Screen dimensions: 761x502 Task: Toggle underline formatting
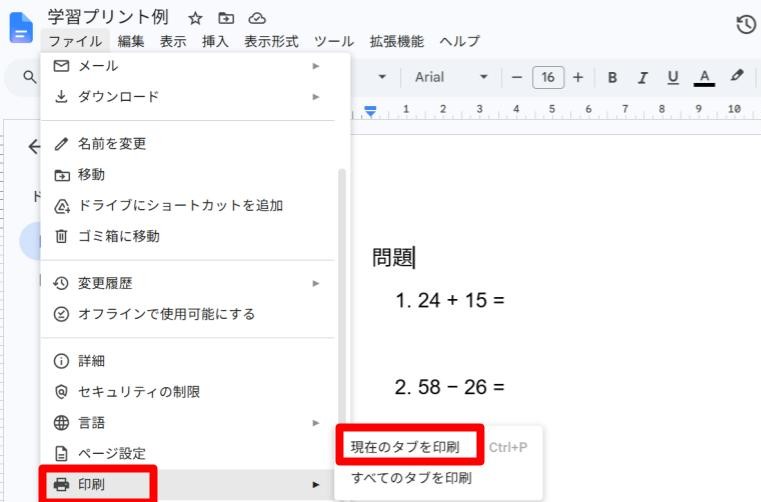click(673, 77)
